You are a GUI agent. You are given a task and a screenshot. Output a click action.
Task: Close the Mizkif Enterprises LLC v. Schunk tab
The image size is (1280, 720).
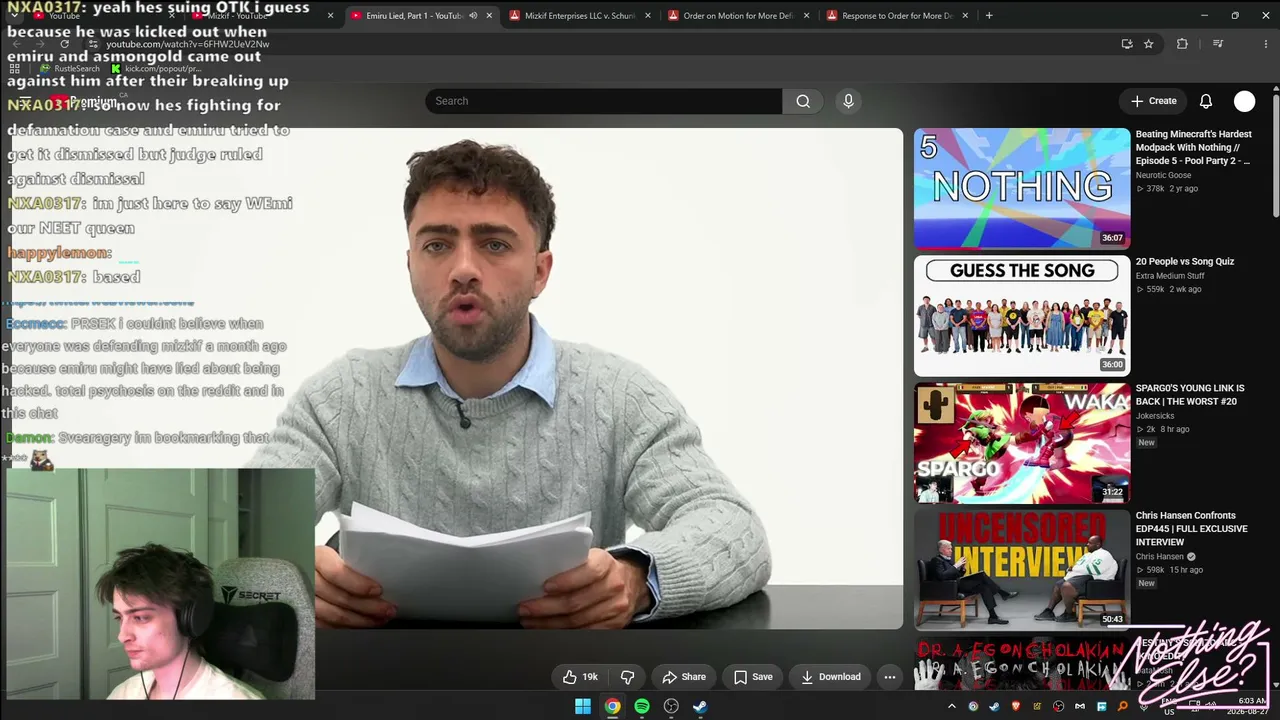[x=648, y=16]
